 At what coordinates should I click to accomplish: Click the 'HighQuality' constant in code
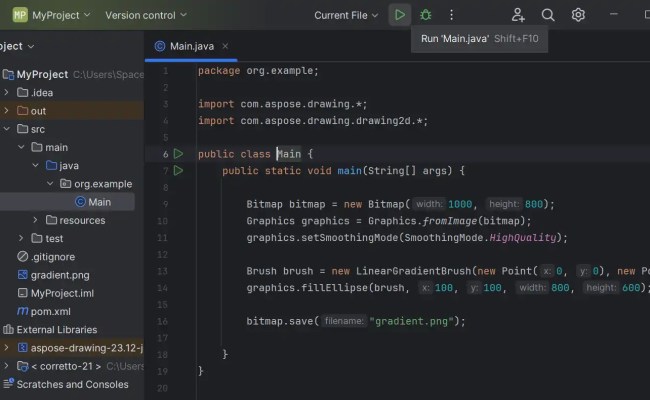click(x=523, y=238)
